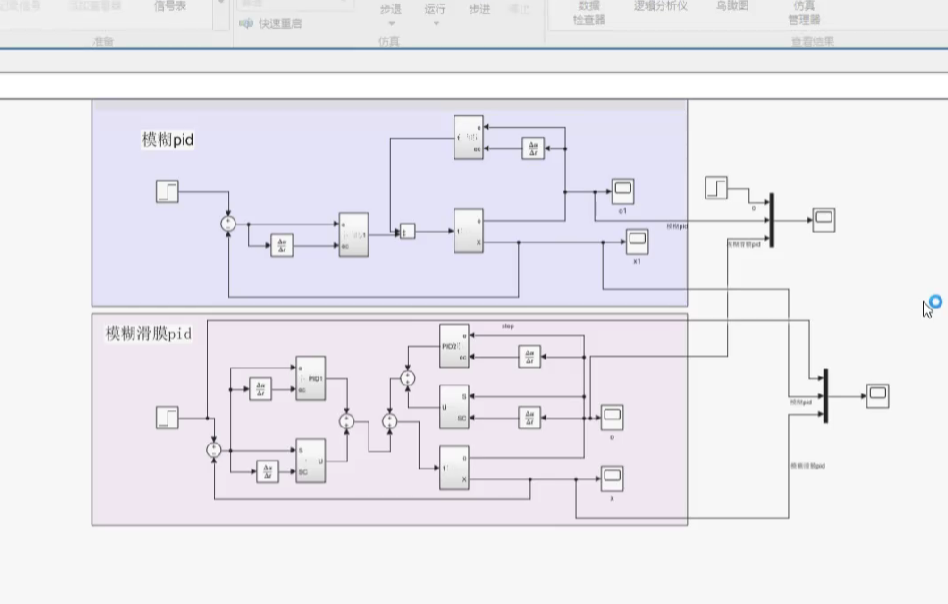The width and height of the screenshot is (948, 604).
Task: Click the 步进 step forward button
Action: (479, 9)
